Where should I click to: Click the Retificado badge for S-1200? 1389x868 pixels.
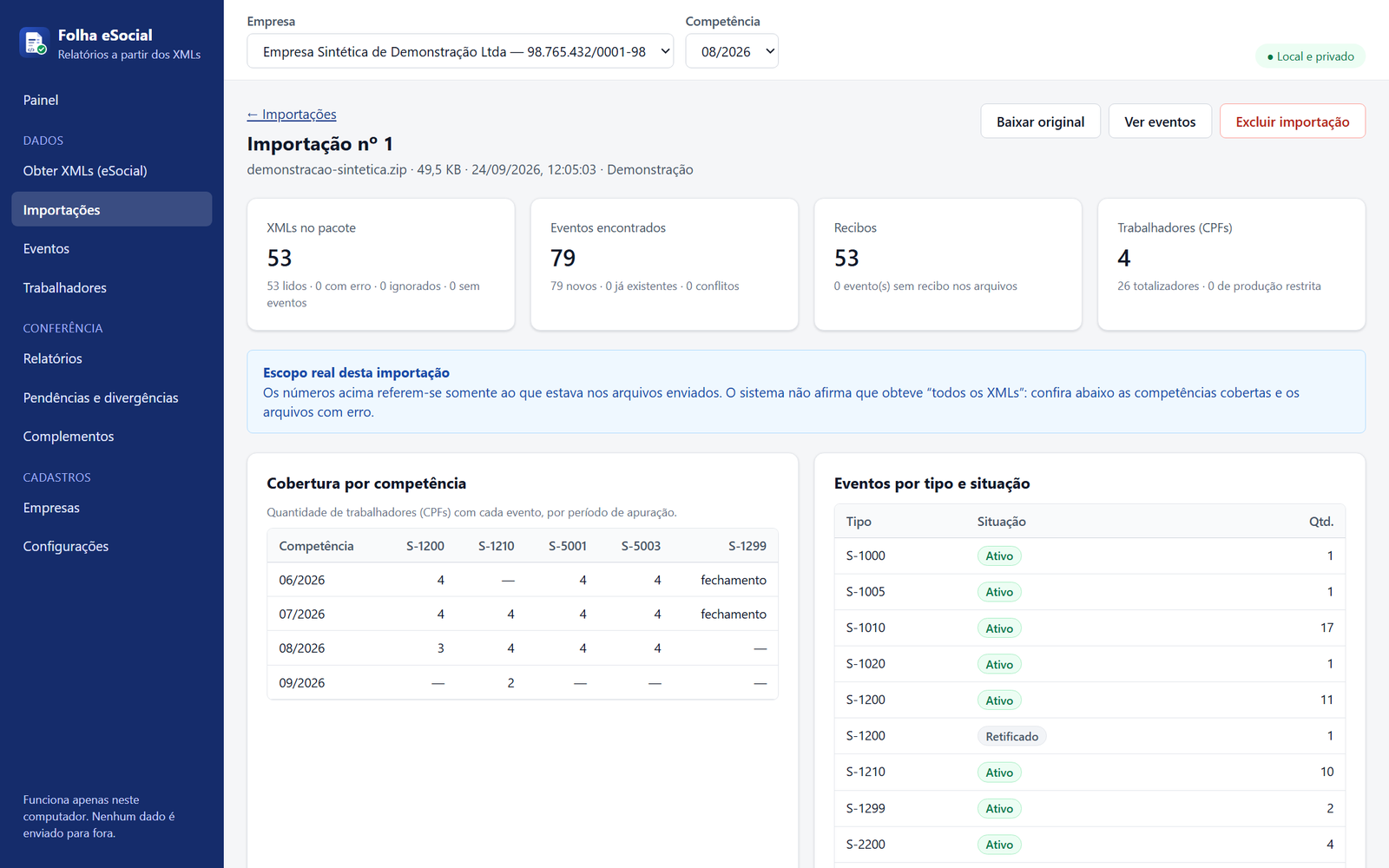click(x=1011, y=736)
